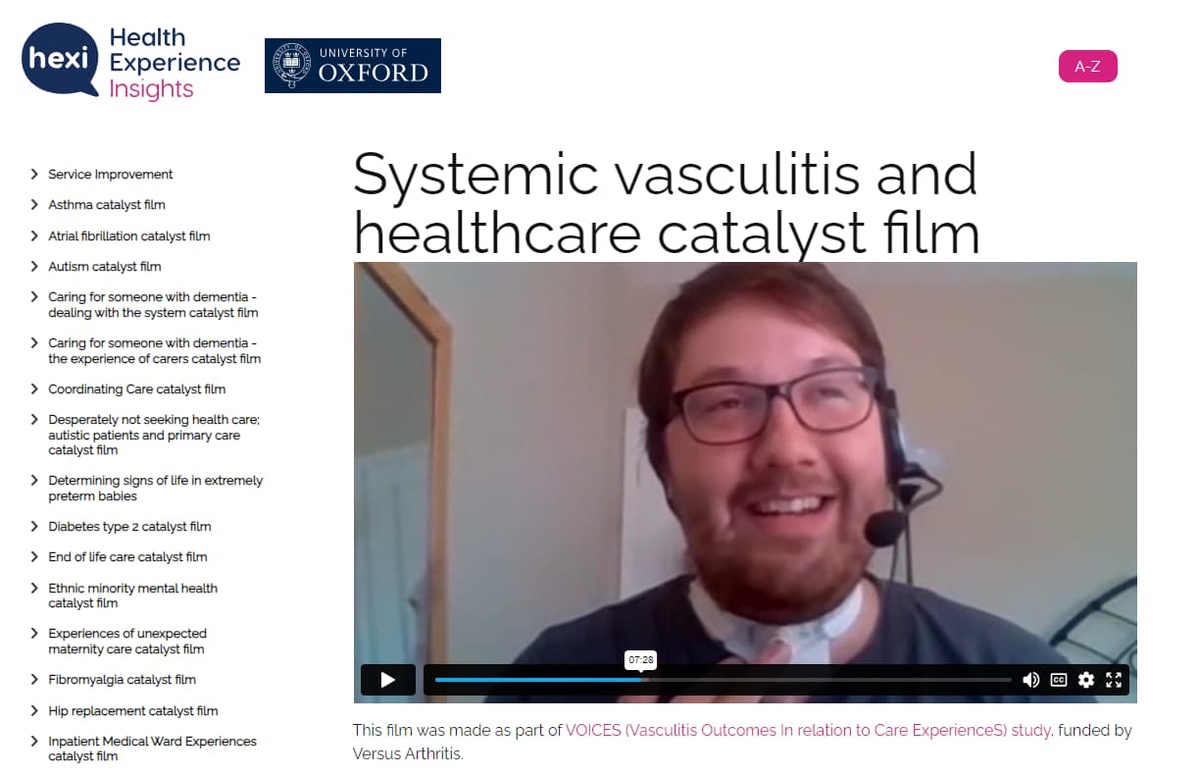
Task: Toggle closed captions on the video
Action: [1058, 680]
